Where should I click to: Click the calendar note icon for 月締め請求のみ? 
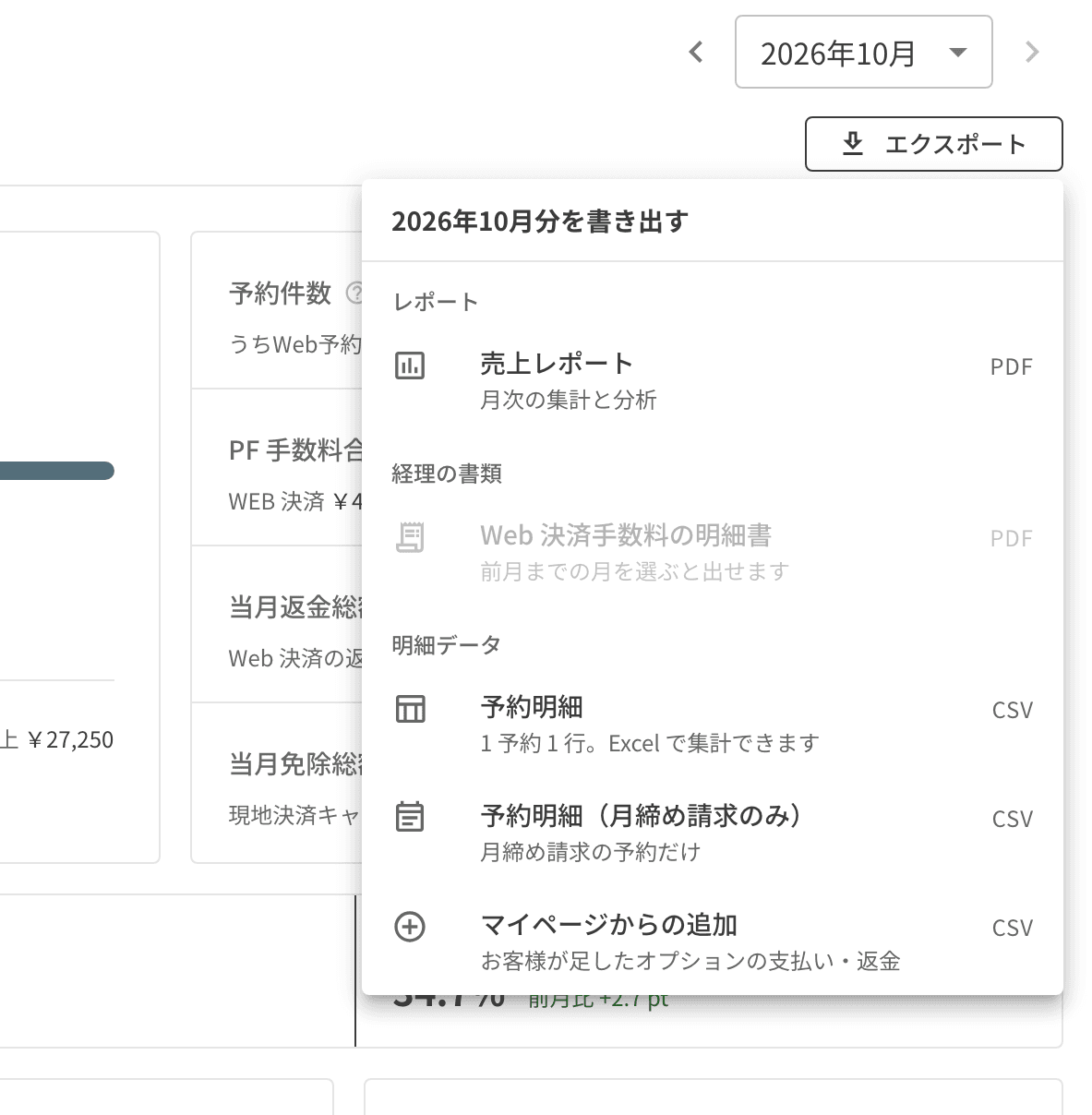point(410,818)
